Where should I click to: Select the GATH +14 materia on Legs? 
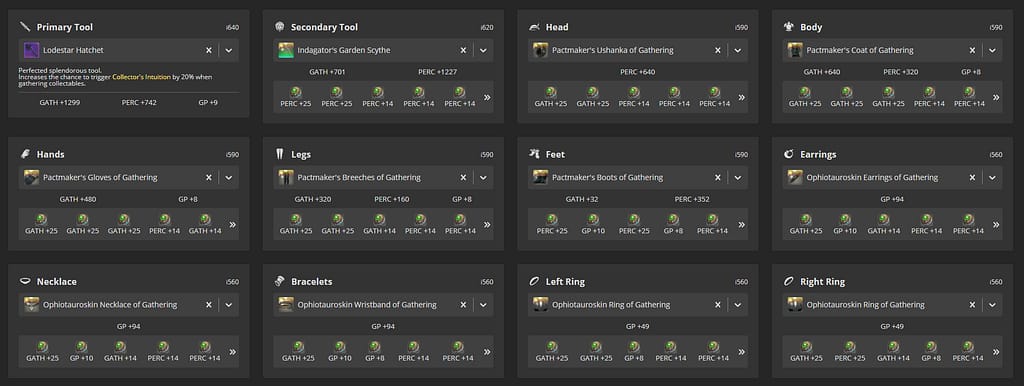coord(379,224)
